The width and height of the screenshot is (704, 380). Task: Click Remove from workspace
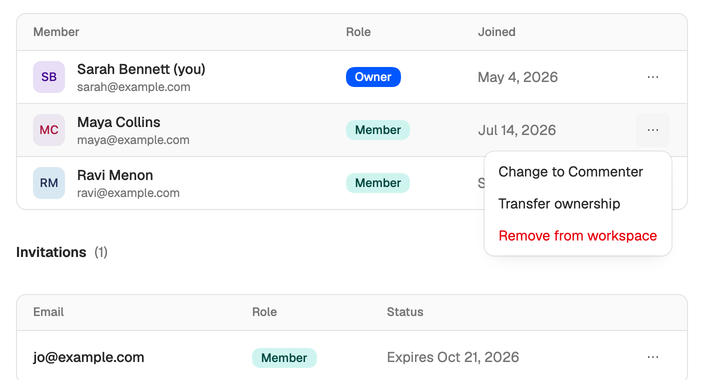[x=578, y=235]
